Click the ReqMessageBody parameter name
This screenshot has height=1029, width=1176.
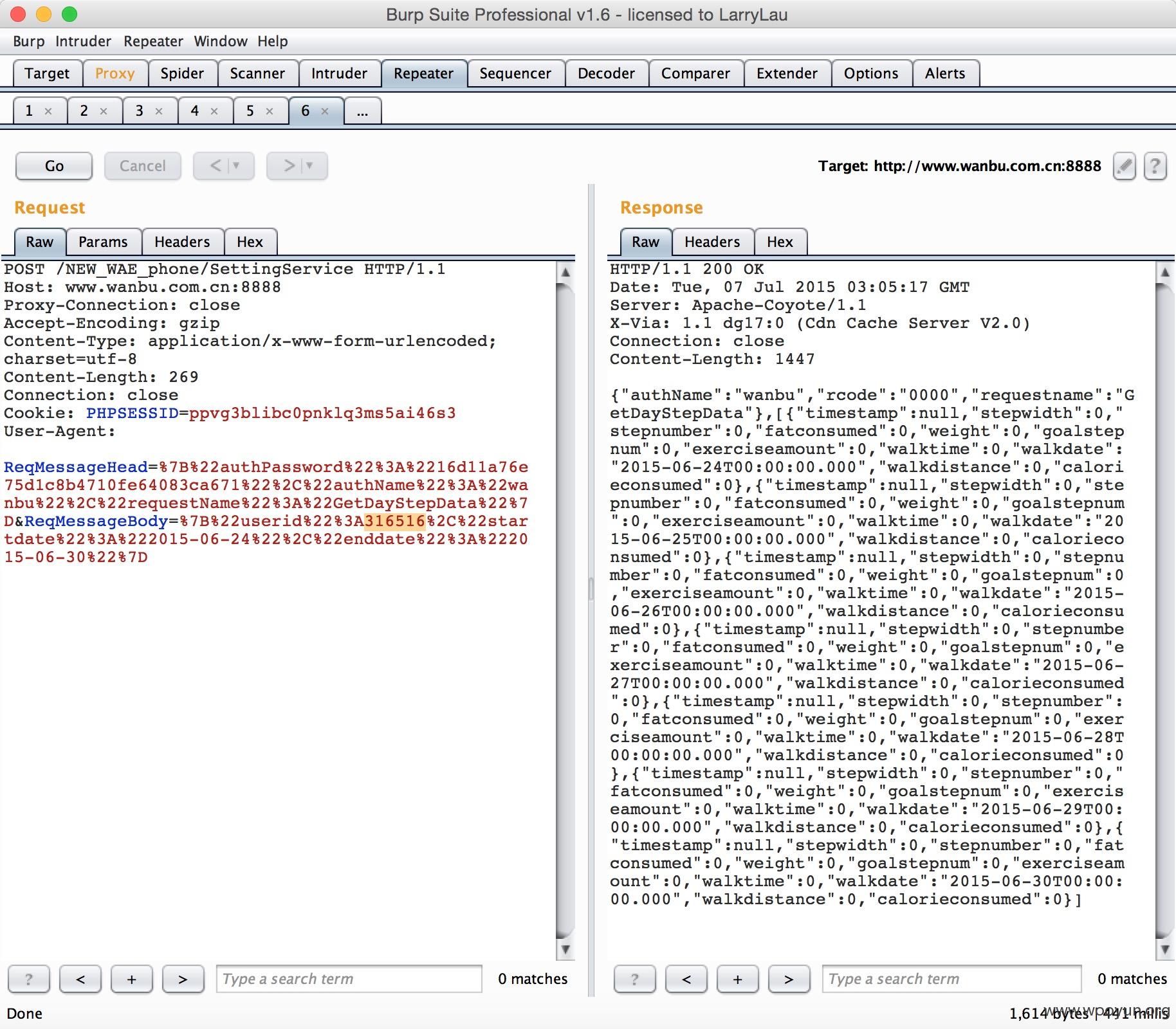[96, 521]
